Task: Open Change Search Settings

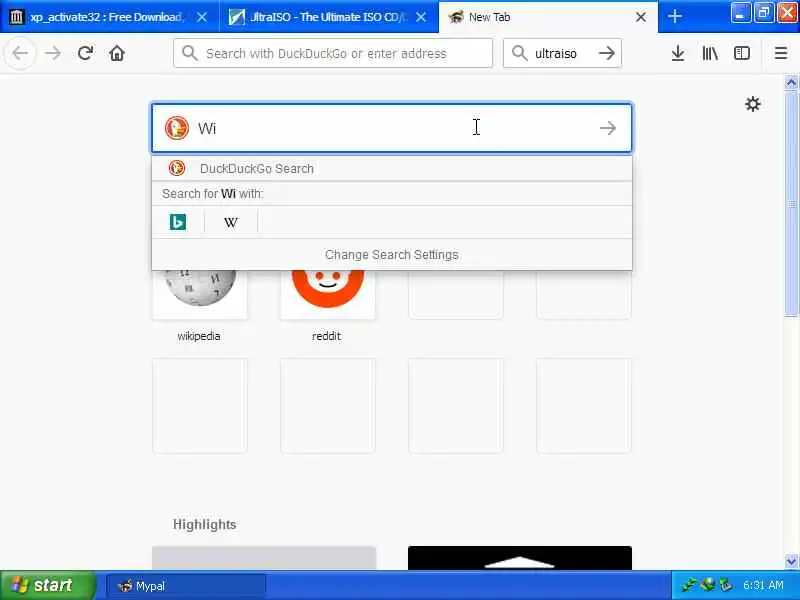Action: click(392, 255)
